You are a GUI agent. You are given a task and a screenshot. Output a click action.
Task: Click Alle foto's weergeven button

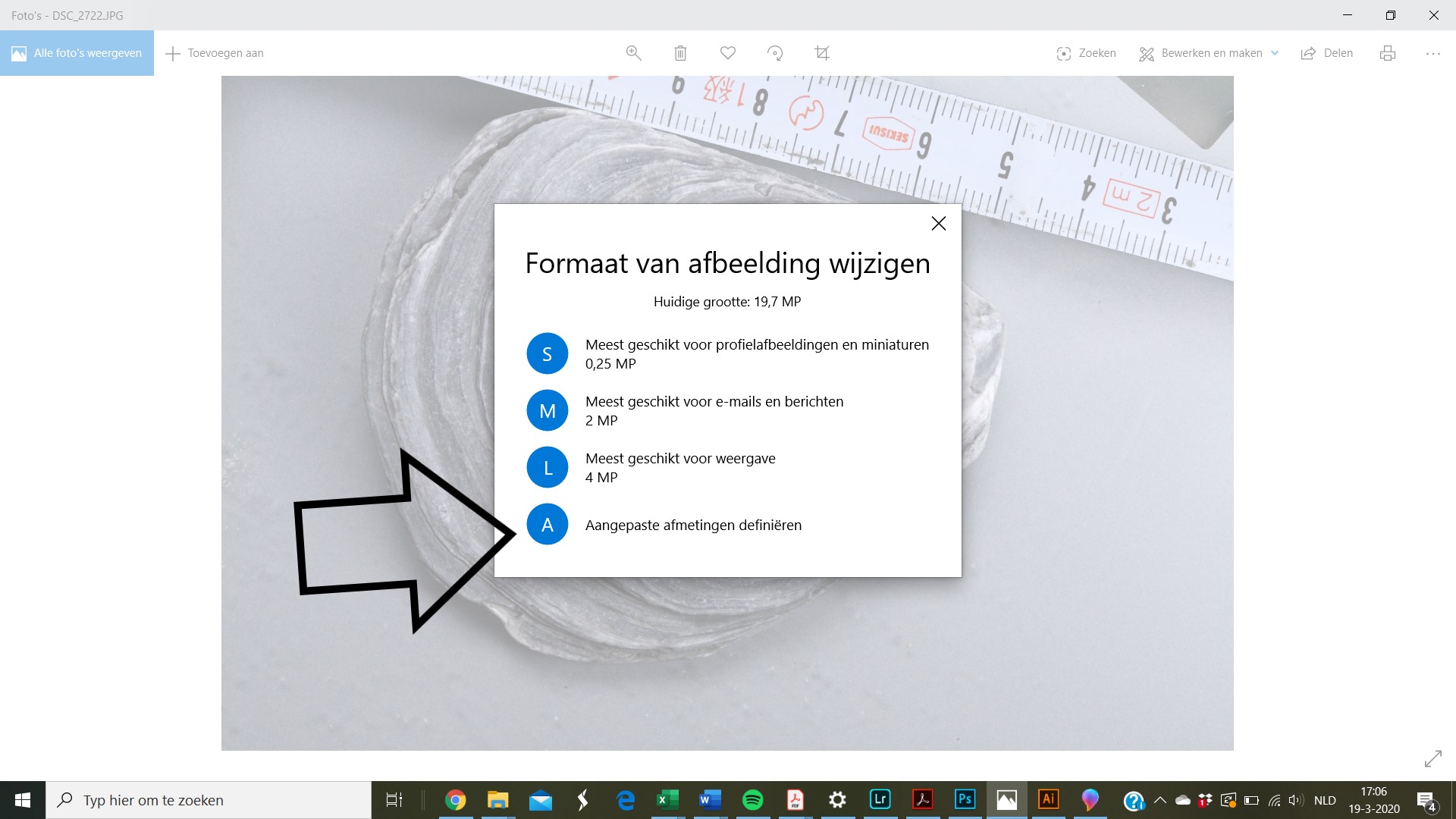point(77,53)
